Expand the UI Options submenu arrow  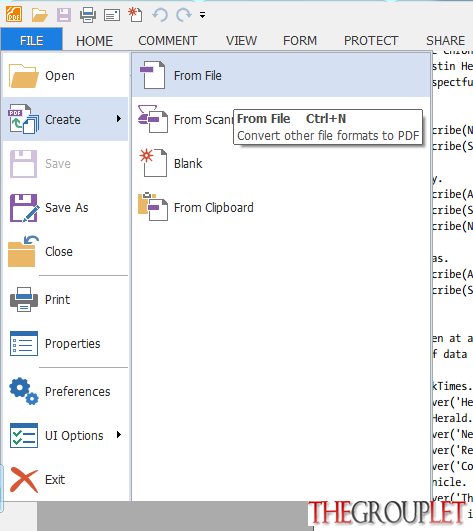tap(119, 434)
